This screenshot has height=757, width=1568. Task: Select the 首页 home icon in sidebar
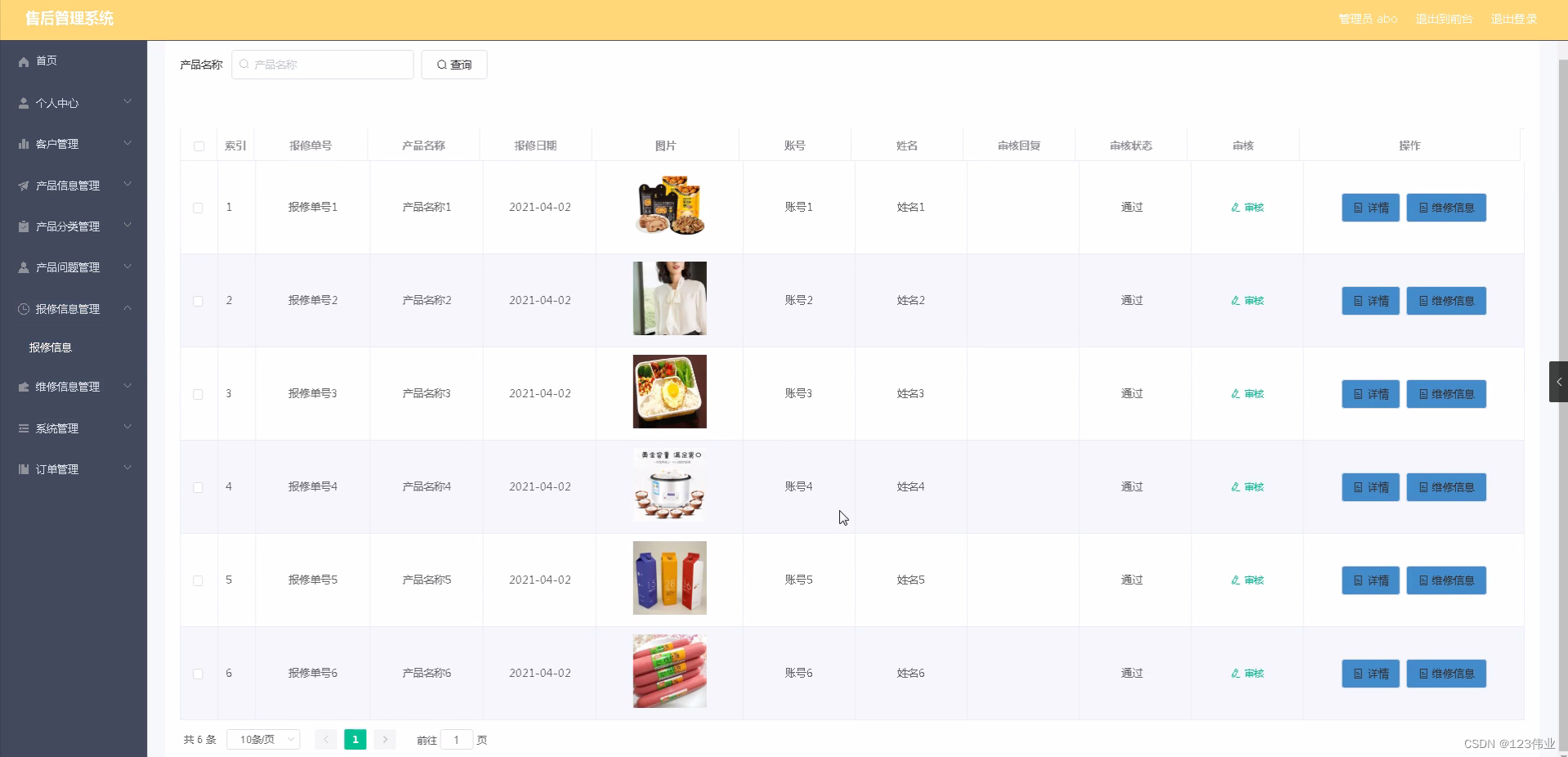tap(23, 61)
